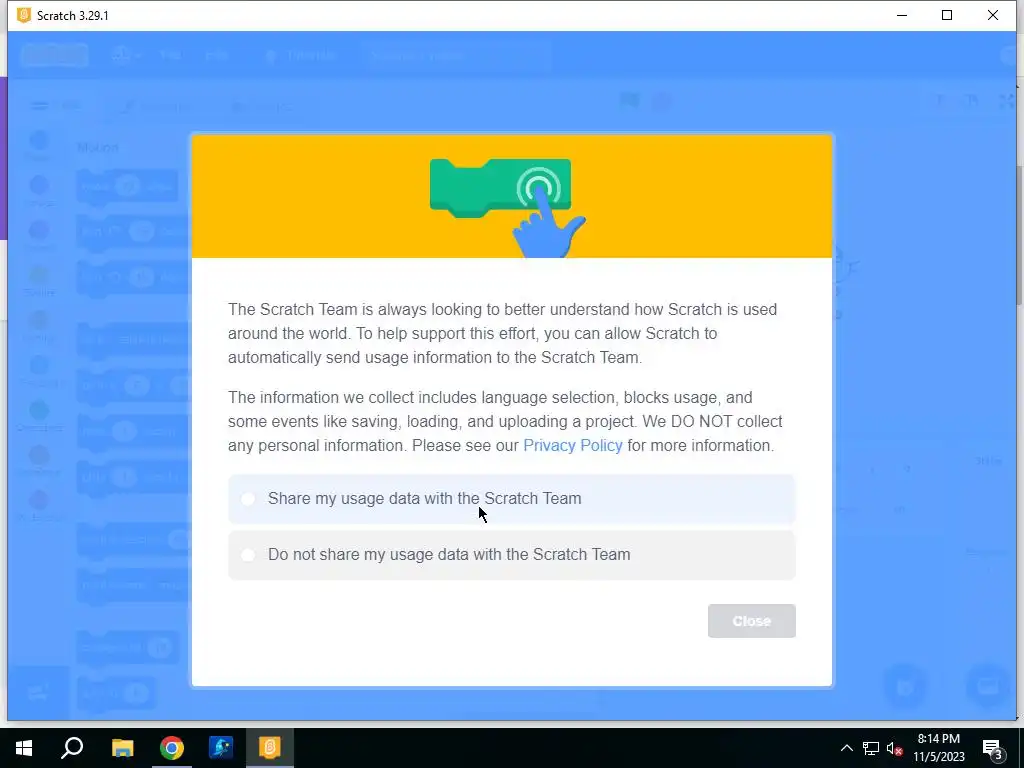Image resolution: width=1024 pixels, height=768 pixels.
Task: Minimize the Scratch 3.29.1 window
Action: click(x=902, y=15)
